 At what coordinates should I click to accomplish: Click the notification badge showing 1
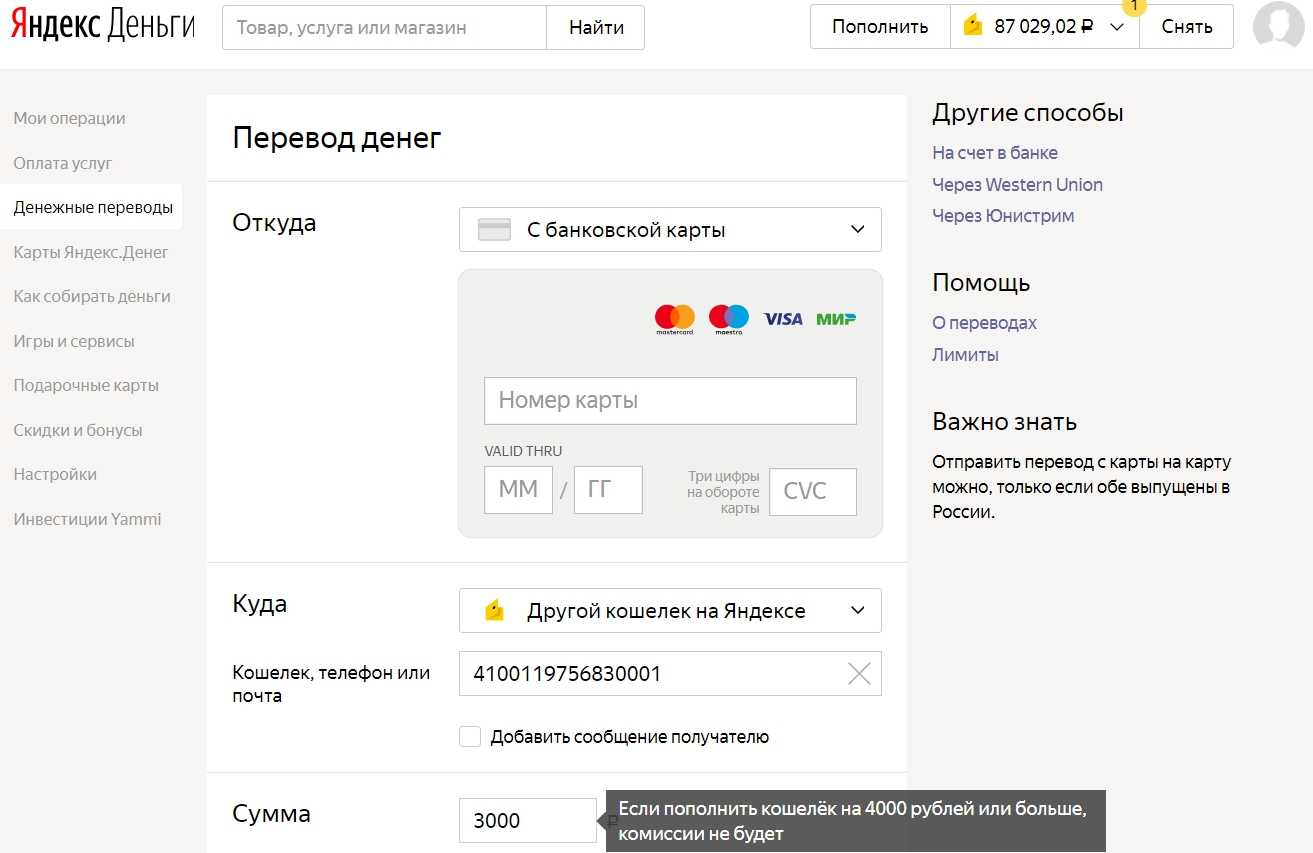1135,6
